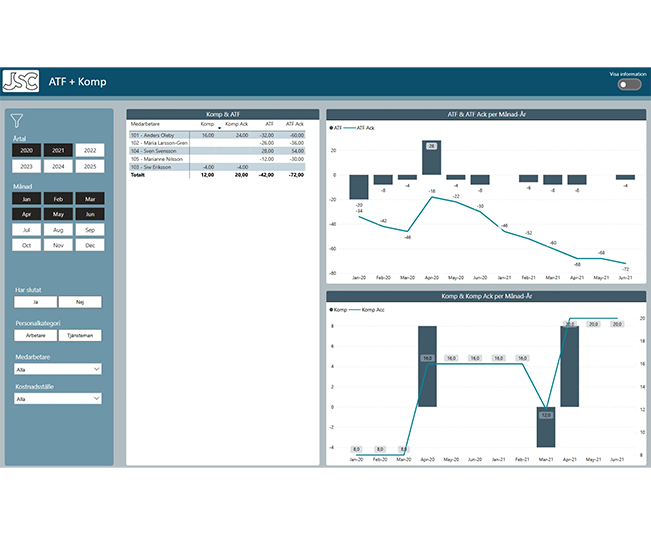
Task: Click the ATF legend item
Action: (x=335, y=128)
